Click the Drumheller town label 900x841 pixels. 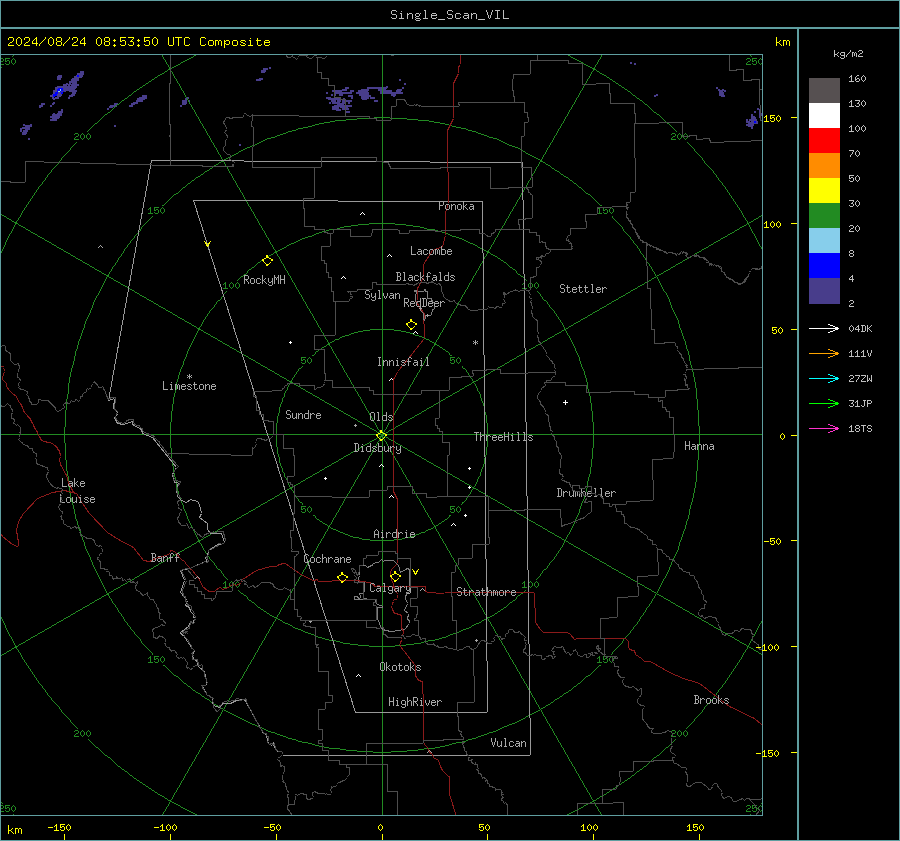coord(586,493)
